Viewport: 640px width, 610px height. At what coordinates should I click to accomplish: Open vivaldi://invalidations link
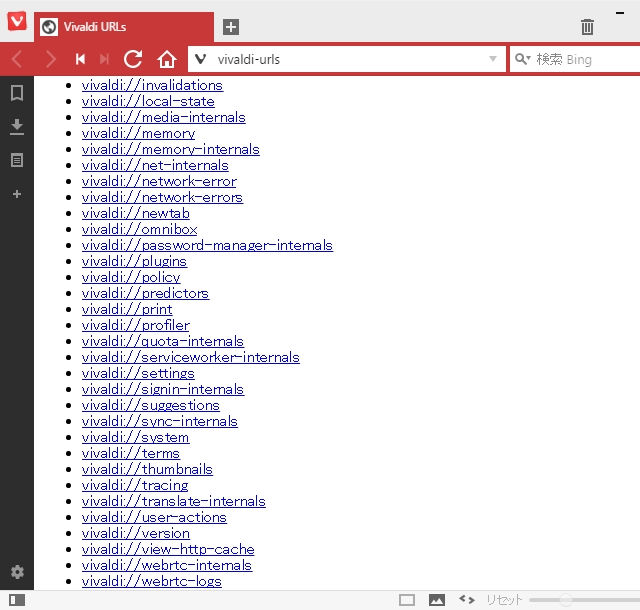(x=152, y=85)
